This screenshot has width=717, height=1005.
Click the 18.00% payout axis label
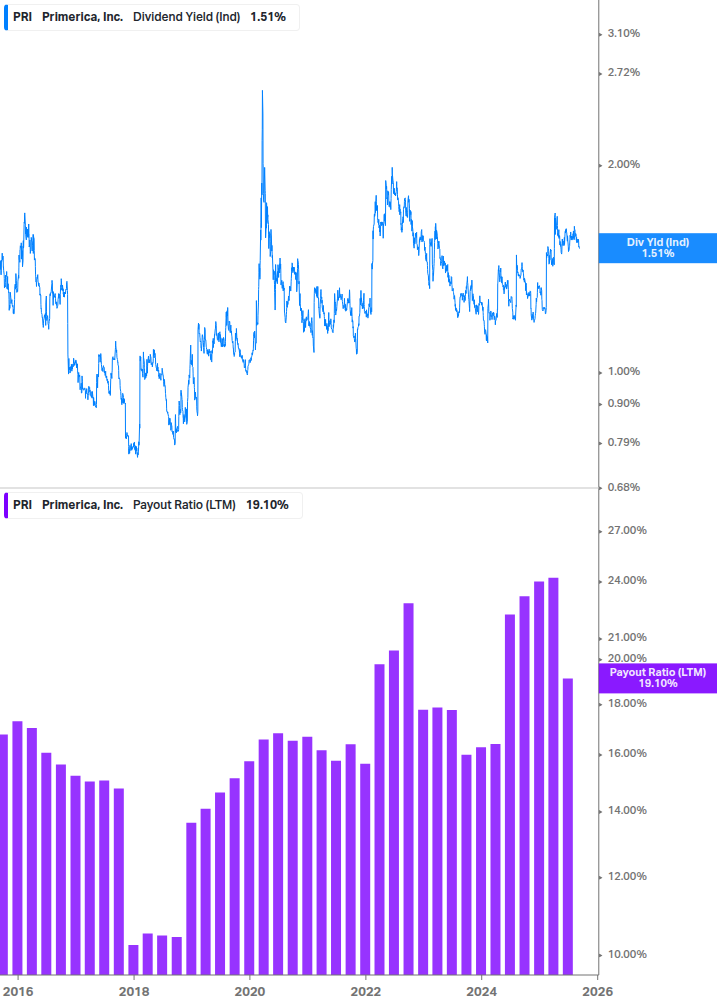pos(627,703)
